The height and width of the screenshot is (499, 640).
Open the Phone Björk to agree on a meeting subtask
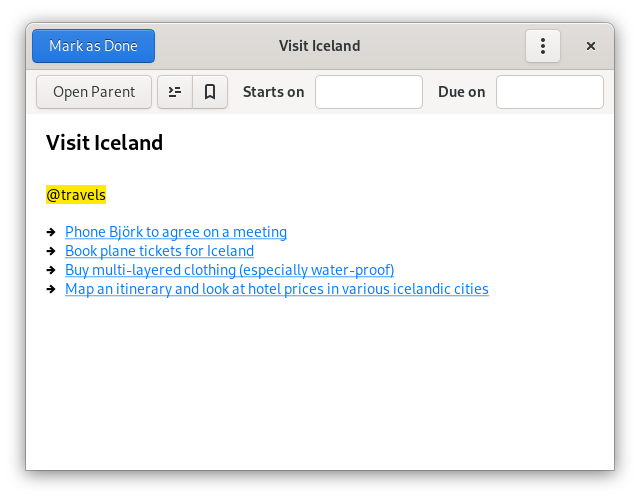[176, 232]
